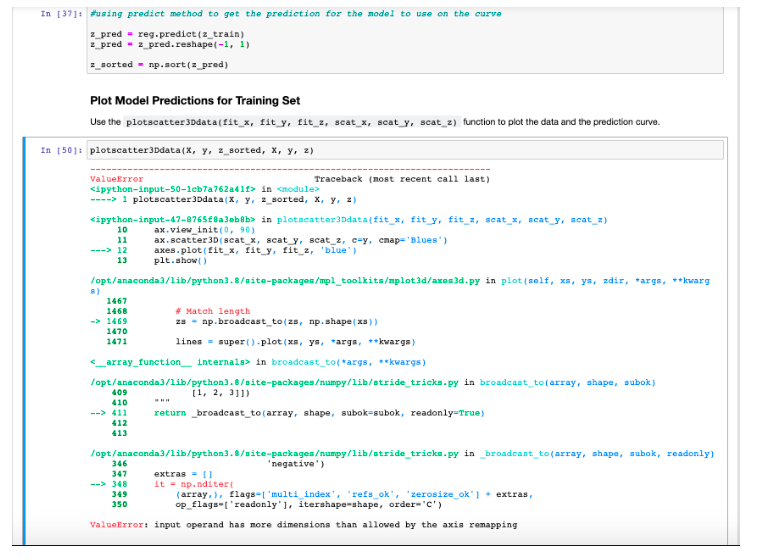Click the green comment line in cell 37
759x560 pixels.
[x=296, y=14]
